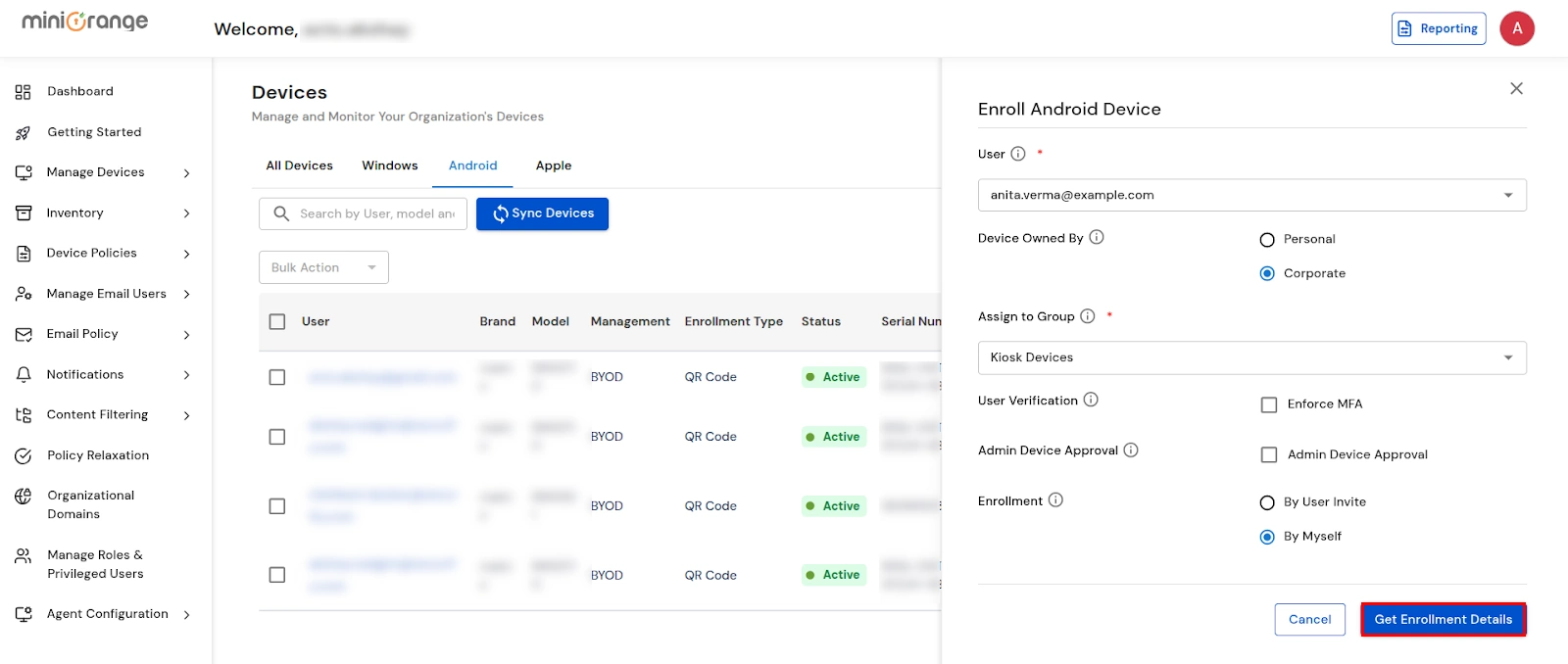Click the Notifications bell icon

24,375
